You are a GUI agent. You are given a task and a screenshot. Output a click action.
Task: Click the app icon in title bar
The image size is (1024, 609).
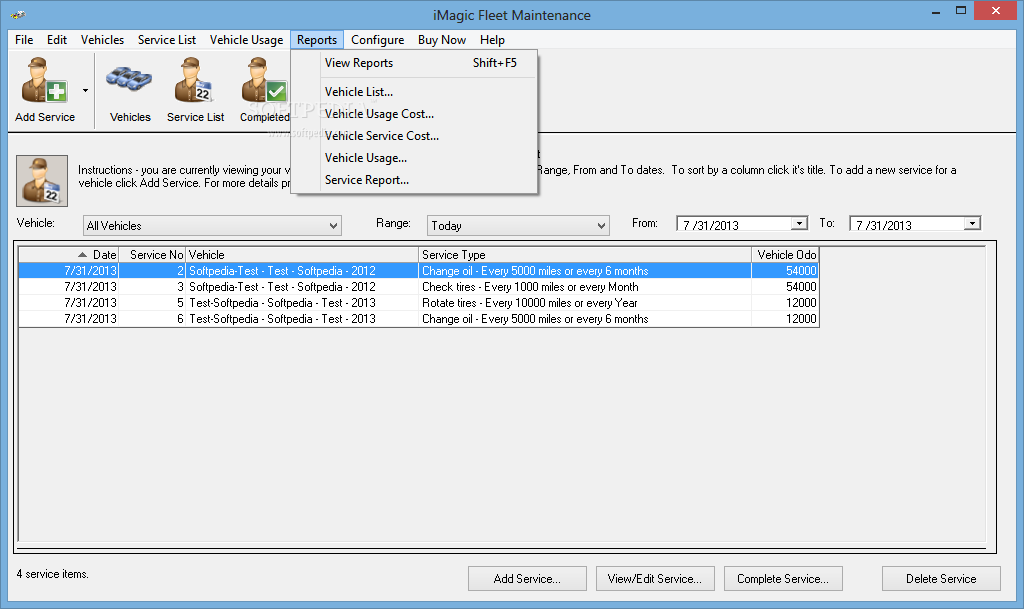click(18, 14)
